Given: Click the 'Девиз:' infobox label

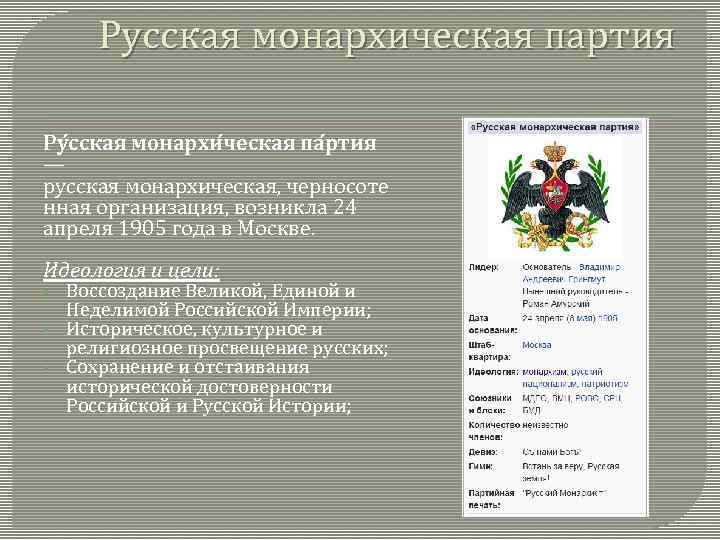Looking at the screenshot, I should [483, 452].
